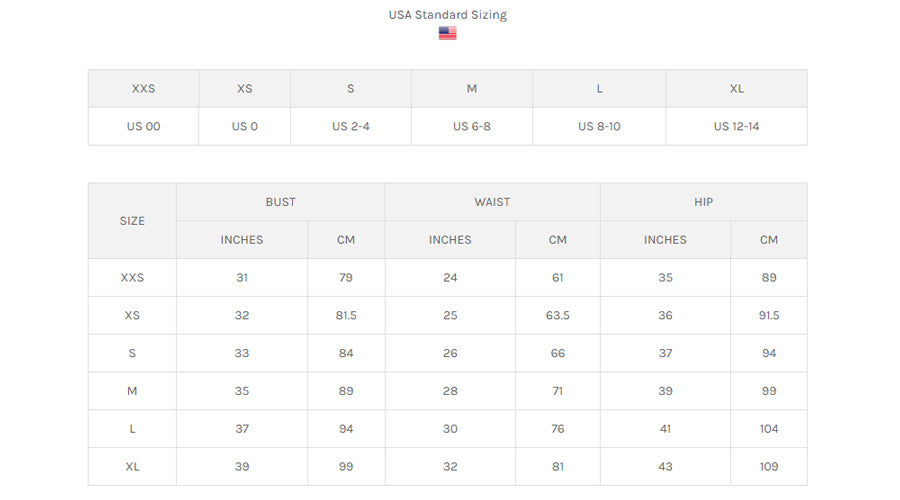Image resolution: width=900 pixels, height=500 pixels.
Task: Click the US 00 size cell
Action: [143, 127]
